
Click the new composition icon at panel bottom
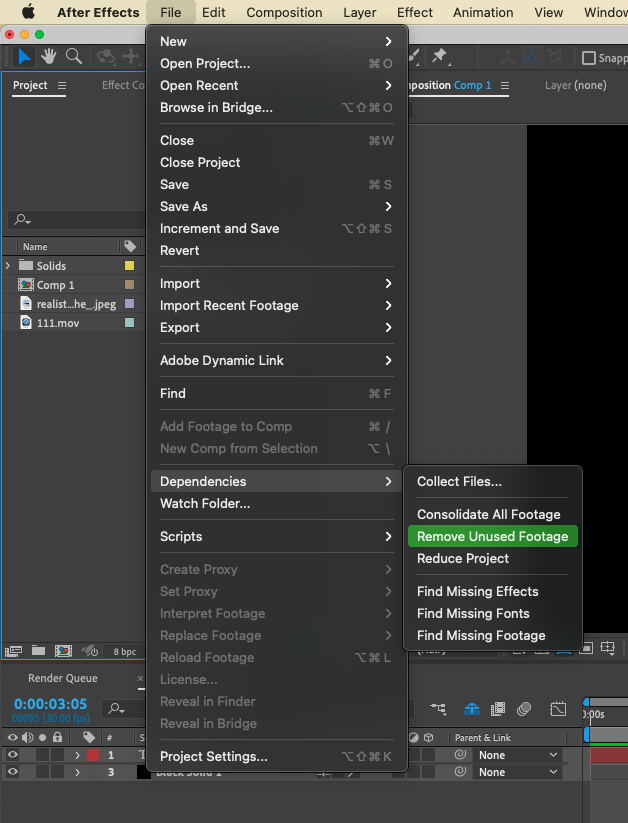[x=63, y=651]
